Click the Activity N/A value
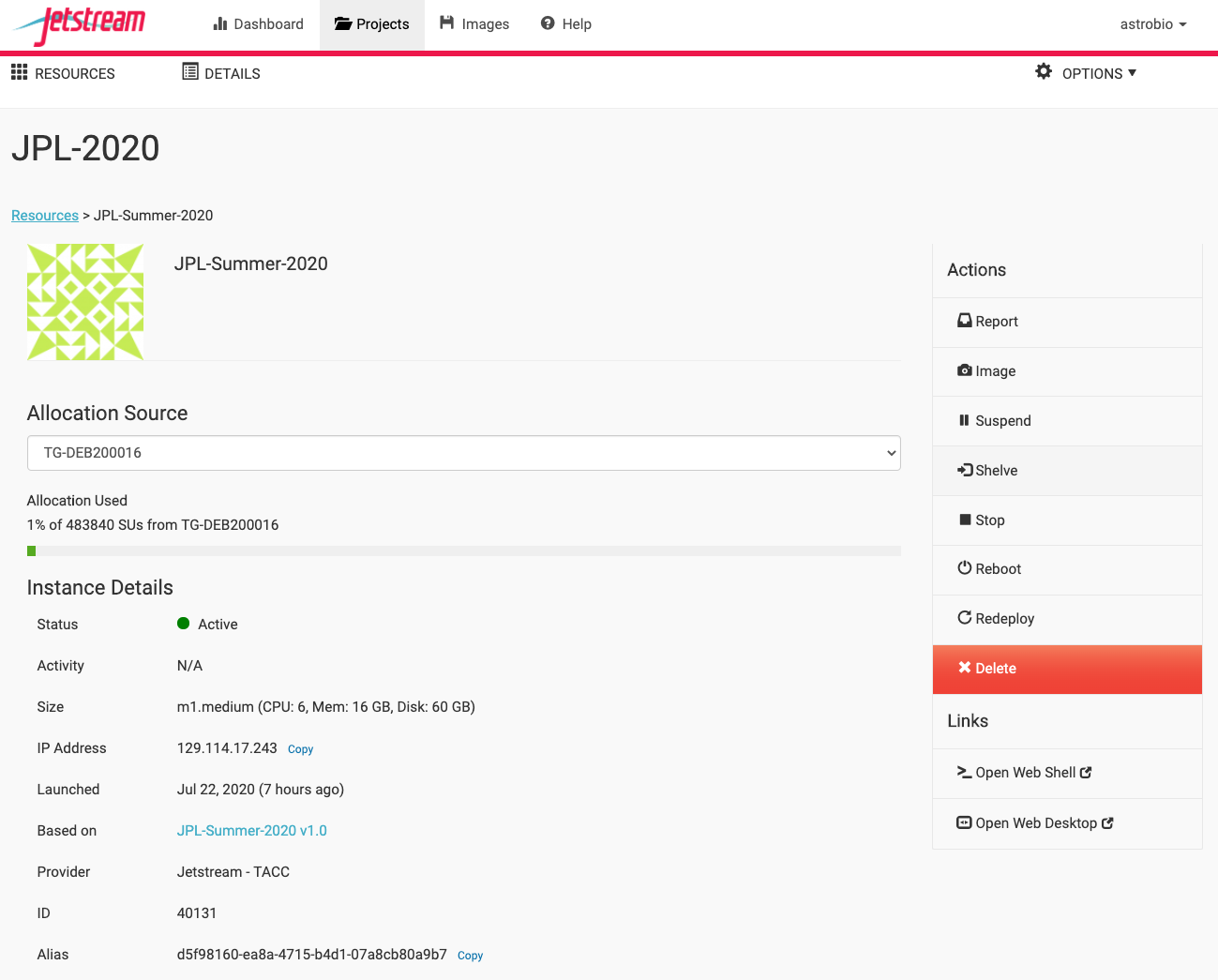This screenshot has height=980, width=1218. click(x=189, y=666)
